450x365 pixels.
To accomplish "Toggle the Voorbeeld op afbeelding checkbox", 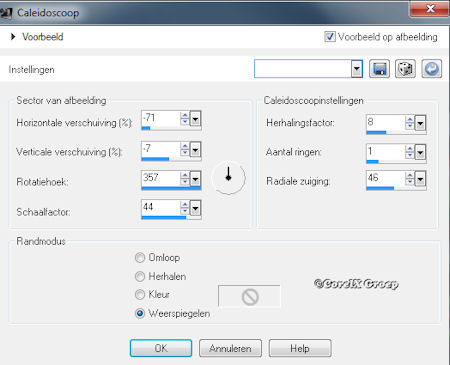I will [330, 36].
